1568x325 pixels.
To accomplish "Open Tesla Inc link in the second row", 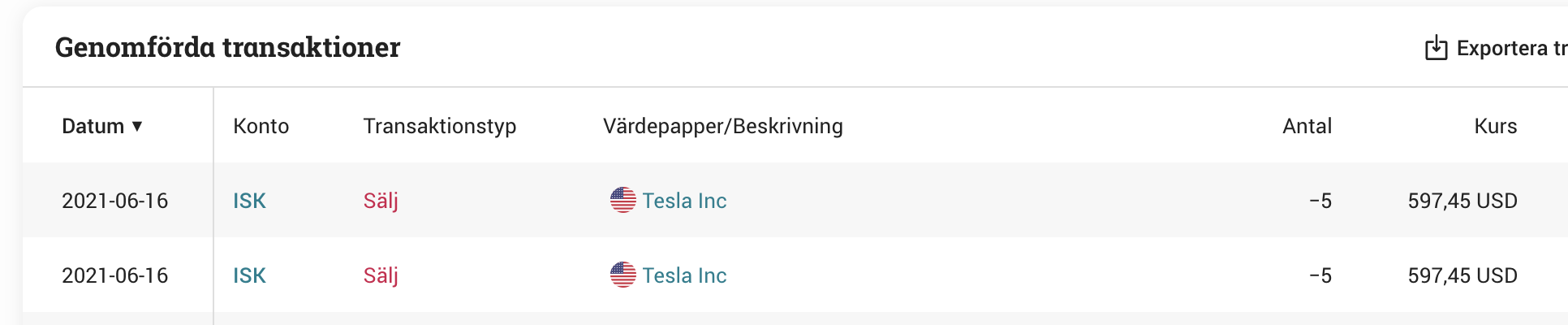I will pyautogui.click(x=684, y=275).
